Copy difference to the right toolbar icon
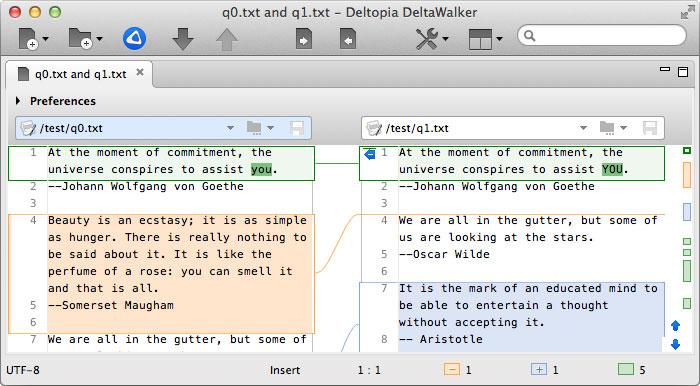The image size is (700, 386). point(304,39)
